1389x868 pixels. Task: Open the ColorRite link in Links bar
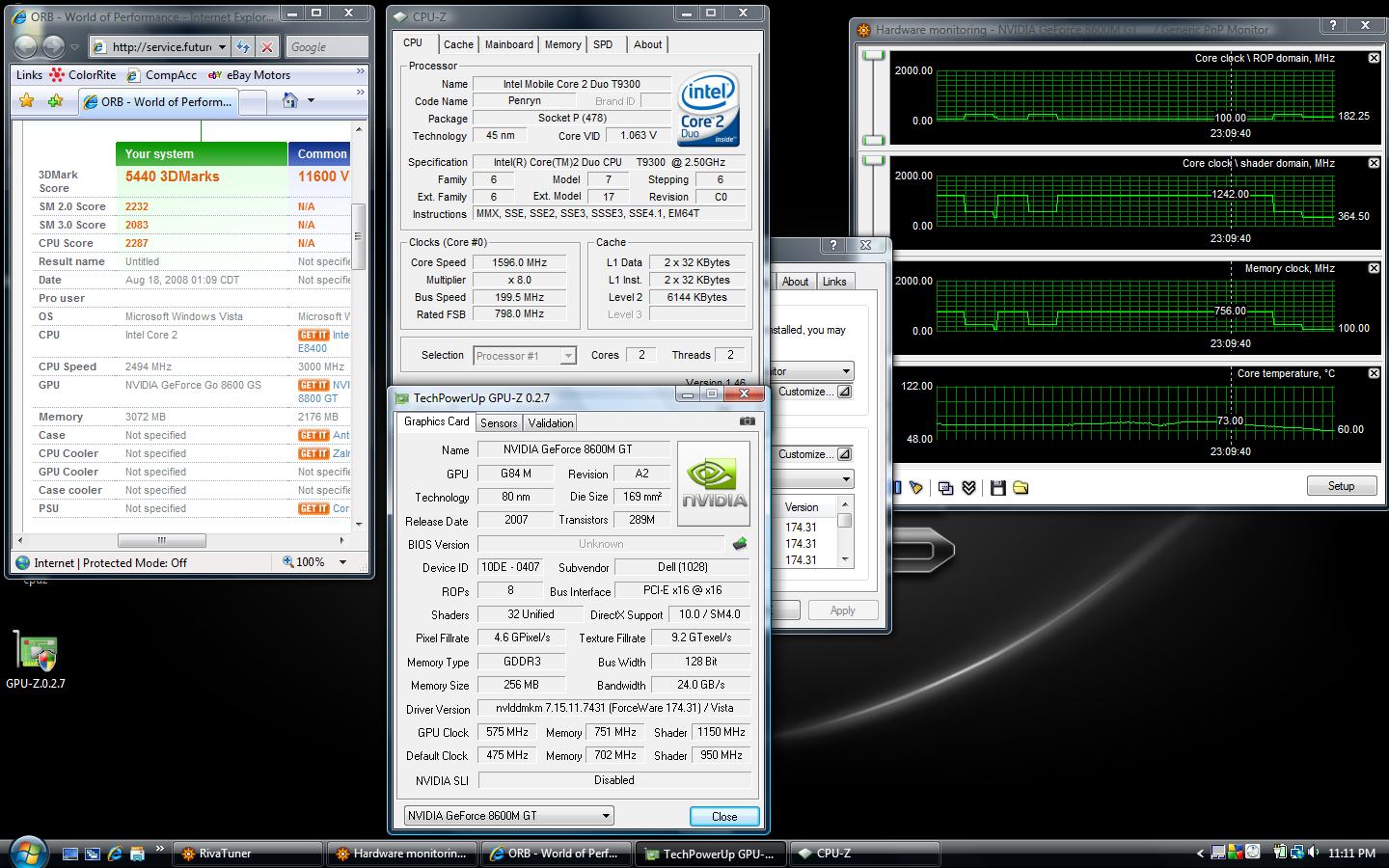[x=83, y=74]
